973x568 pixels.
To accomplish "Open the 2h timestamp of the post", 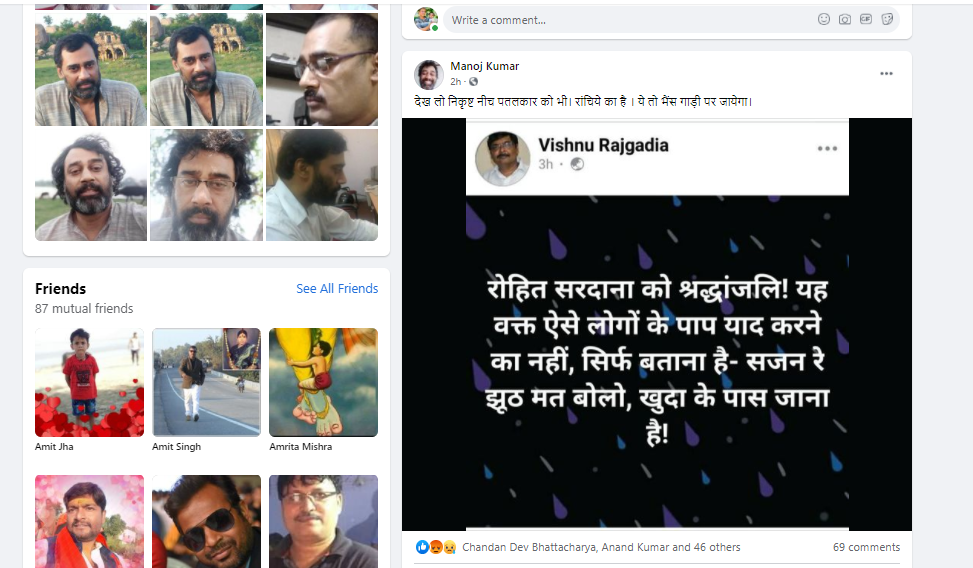I will [455, 82].
